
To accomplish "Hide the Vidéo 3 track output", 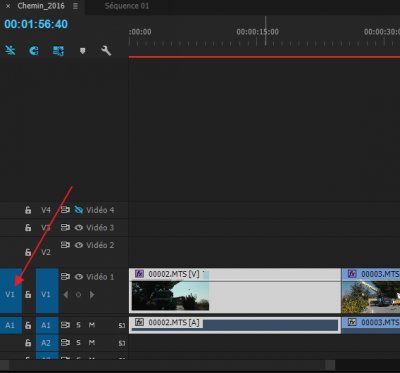I will (x=79, y=228).
